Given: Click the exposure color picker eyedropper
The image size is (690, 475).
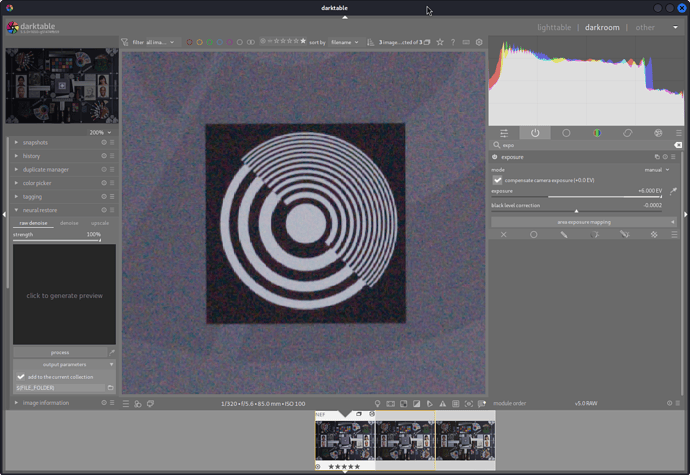Looking at the screenshot, I should point(673,191).
